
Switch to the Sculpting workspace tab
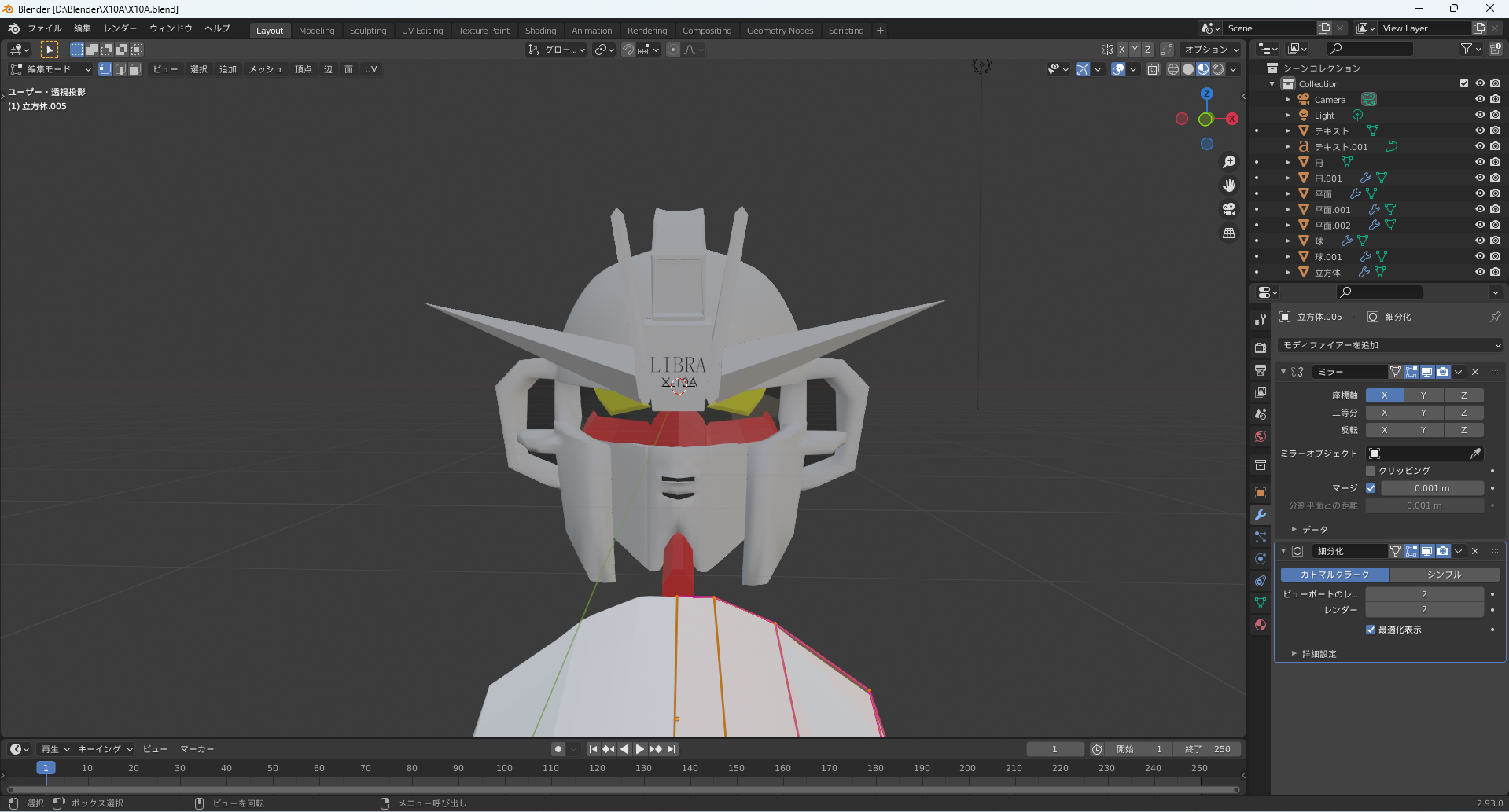coord(368,31)
